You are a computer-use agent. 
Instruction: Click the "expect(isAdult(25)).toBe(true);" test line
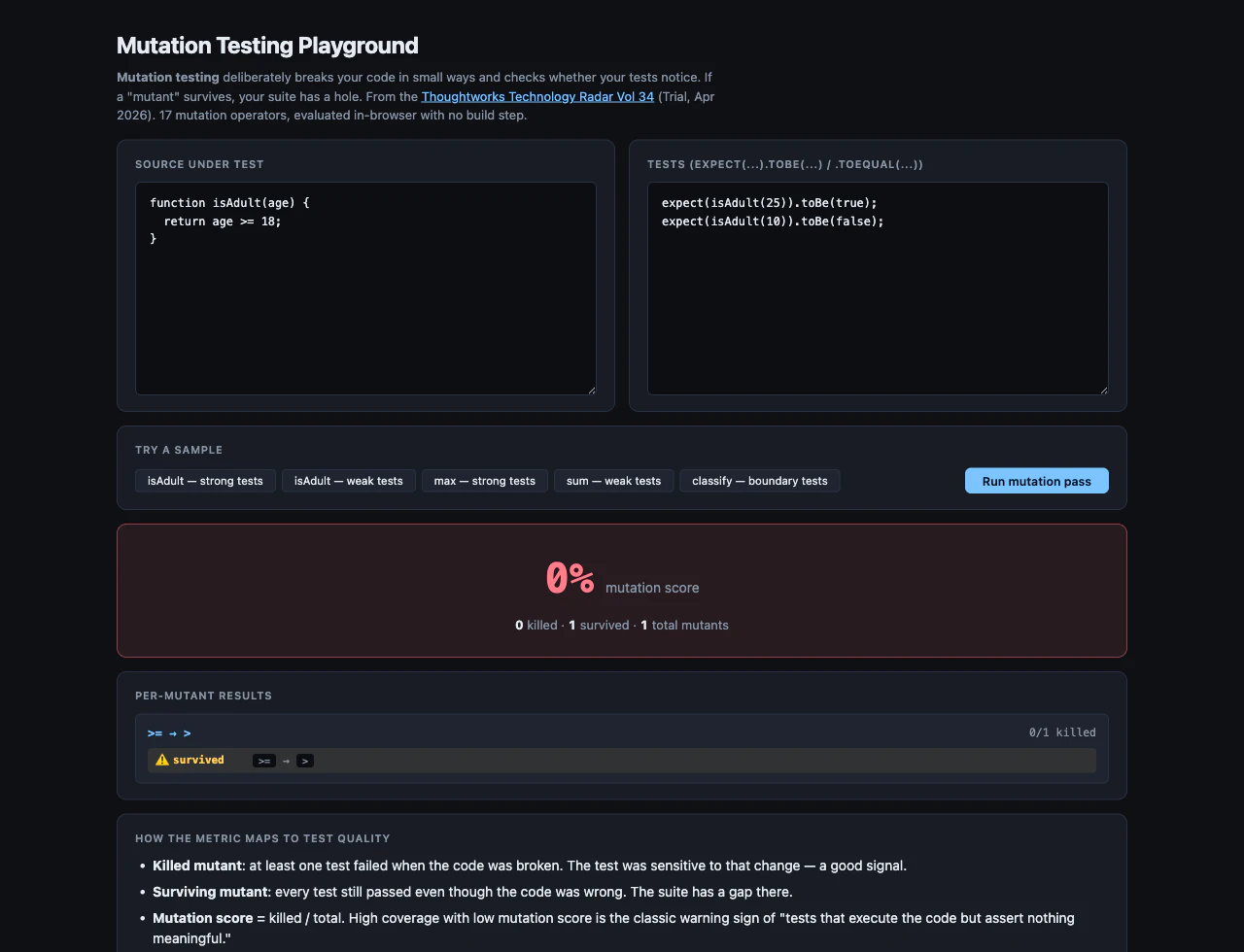770,203
